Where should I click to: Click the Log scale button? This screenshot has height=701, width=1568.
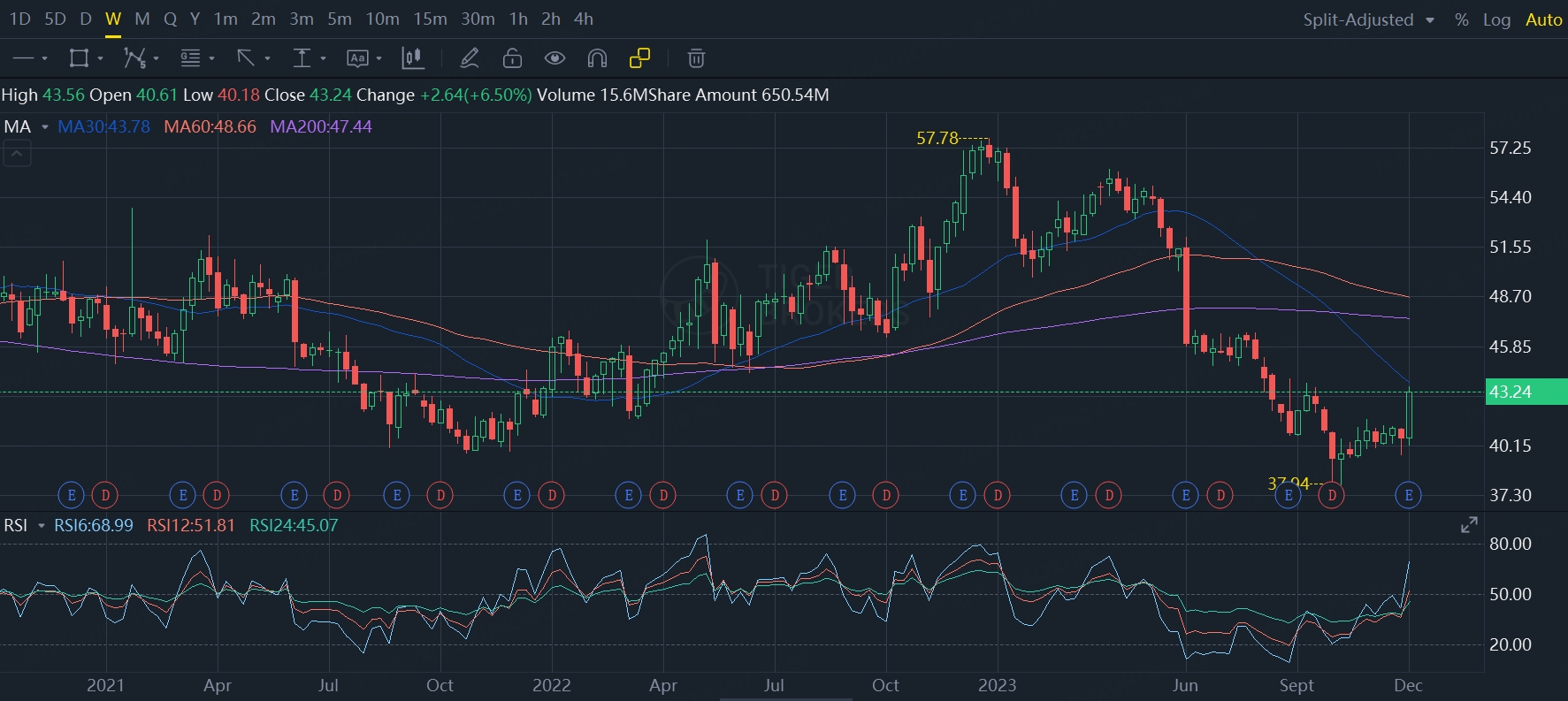[x=1496, y=19]
